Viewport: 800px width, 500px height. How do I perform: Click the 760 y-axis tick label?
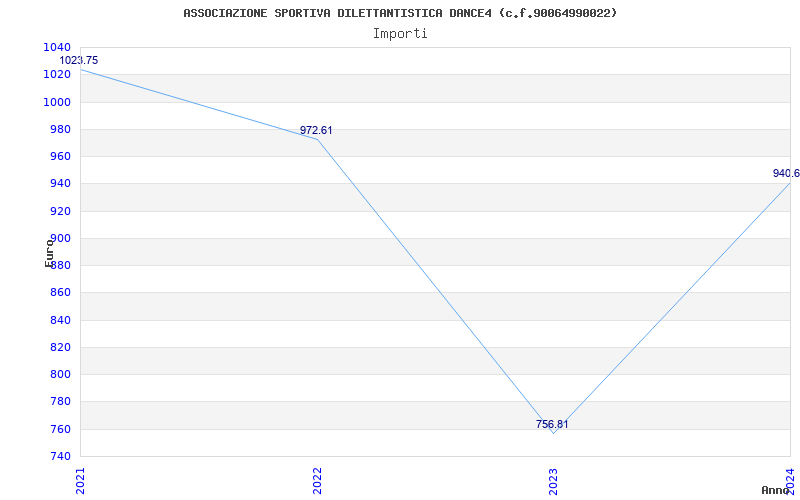(x=60, y=429)
